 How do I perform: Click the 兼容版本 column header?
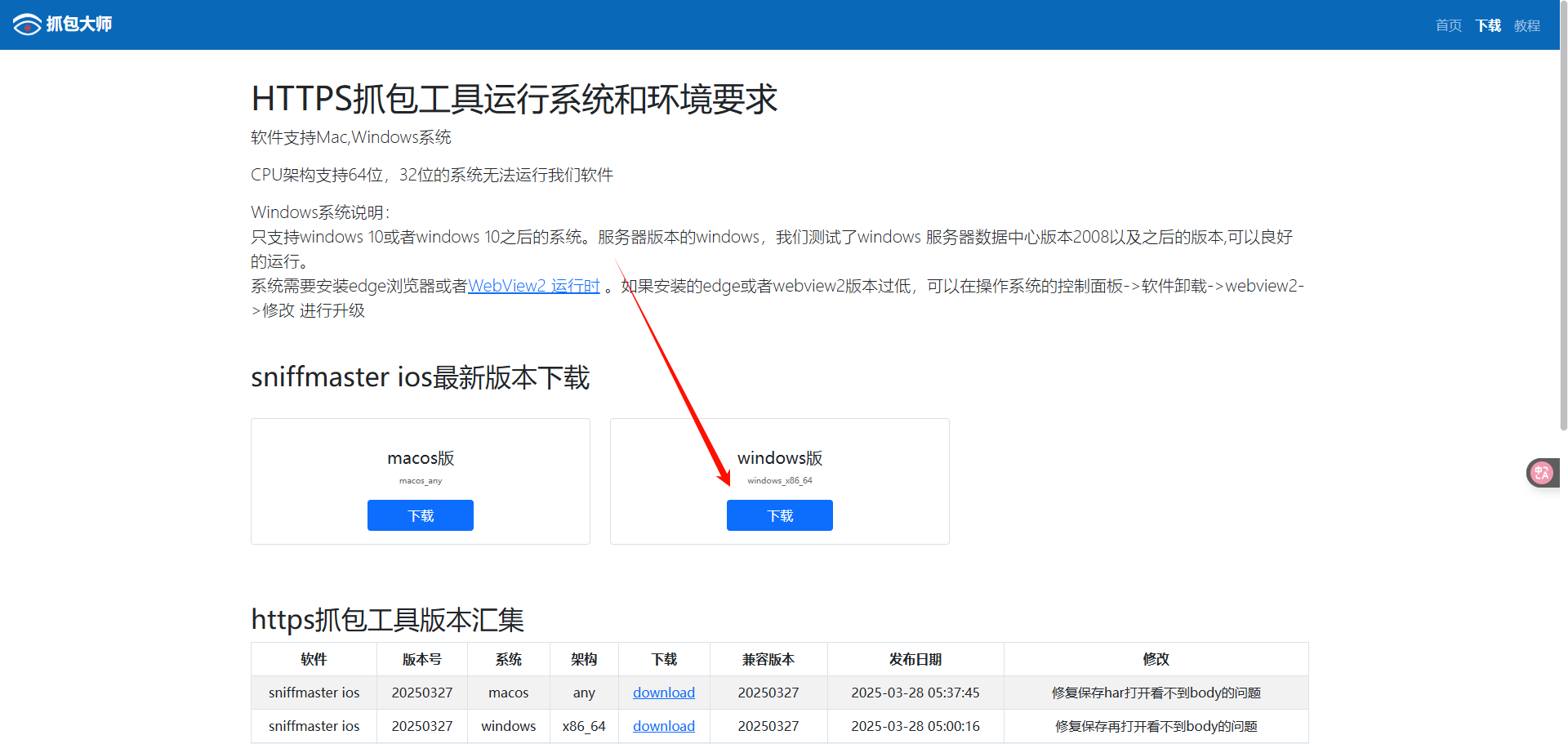click(768, 659)
